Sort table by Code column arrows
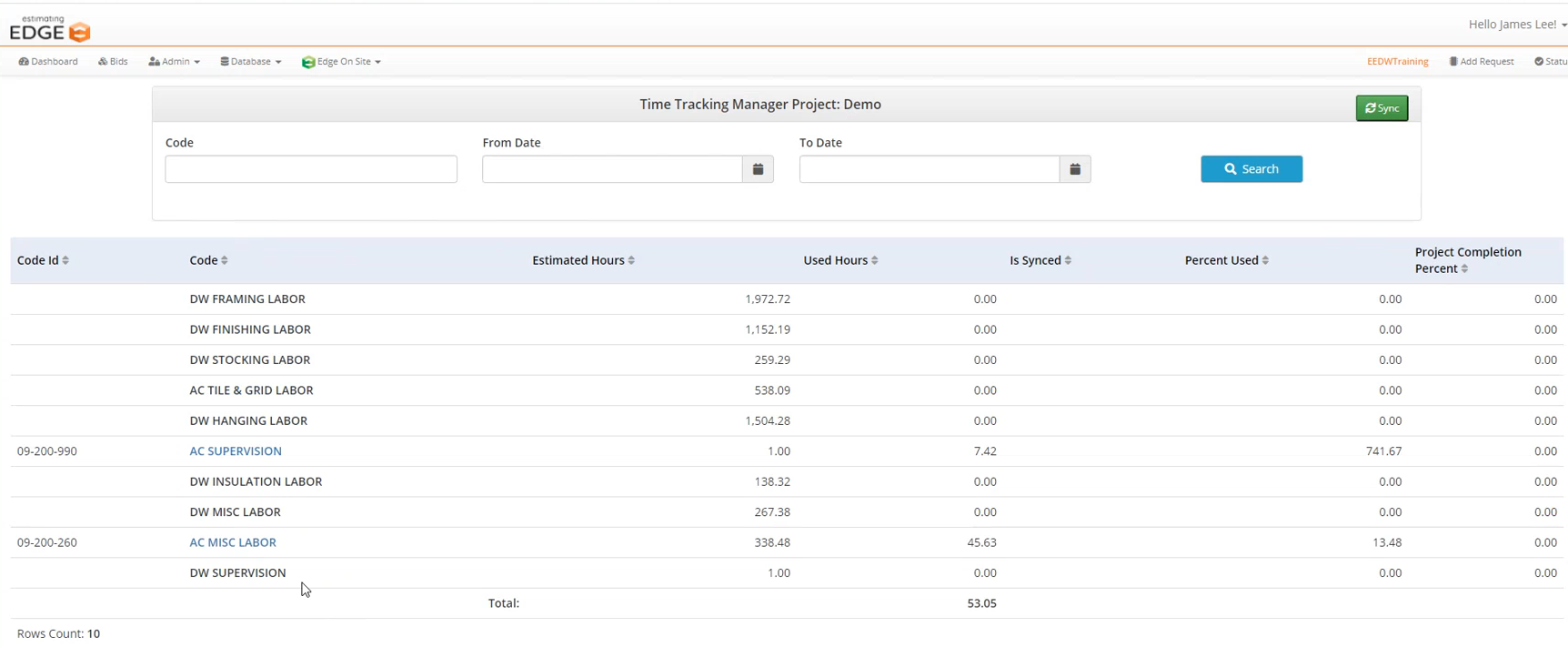Image resolution: width=1568 pixels, height=647 pixels. [225, 261]
